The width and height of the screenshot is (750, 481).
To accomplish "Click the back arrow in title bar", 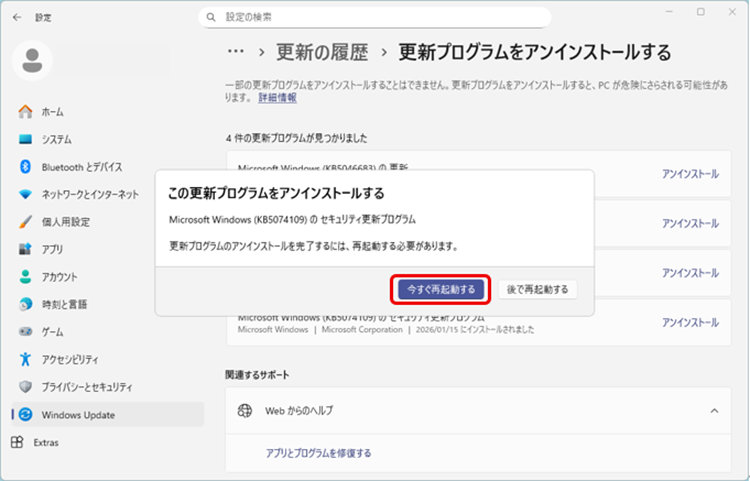I will 17,17.
